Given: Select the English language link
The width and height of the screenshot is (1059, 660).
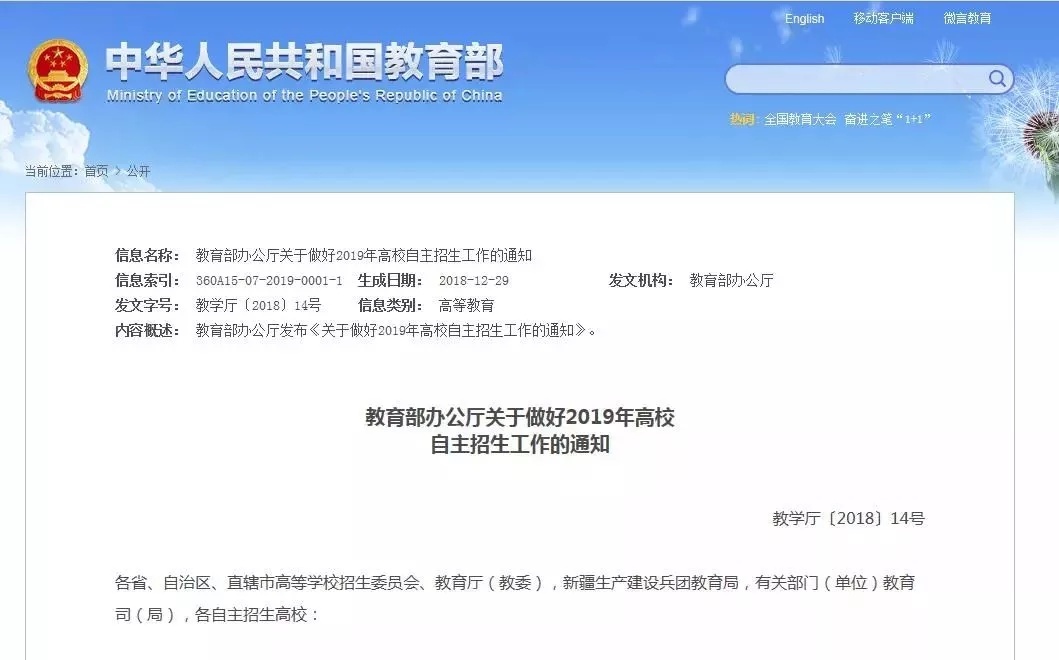Looking at the screenshot, I should tap(805, 18).
